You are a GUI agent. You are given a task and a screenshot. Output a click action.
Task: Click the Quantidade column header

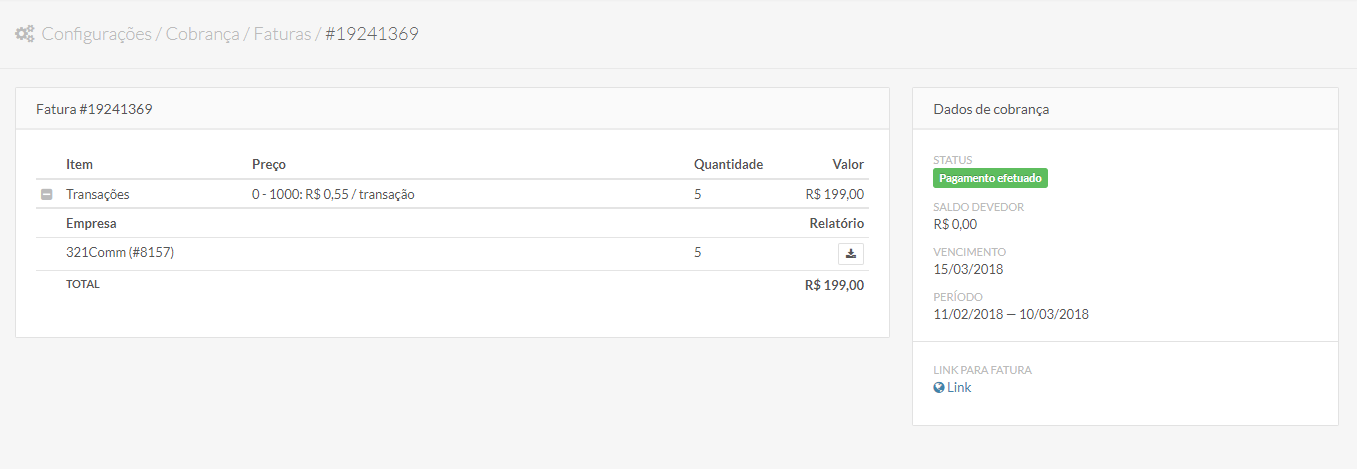coord(728,164)
